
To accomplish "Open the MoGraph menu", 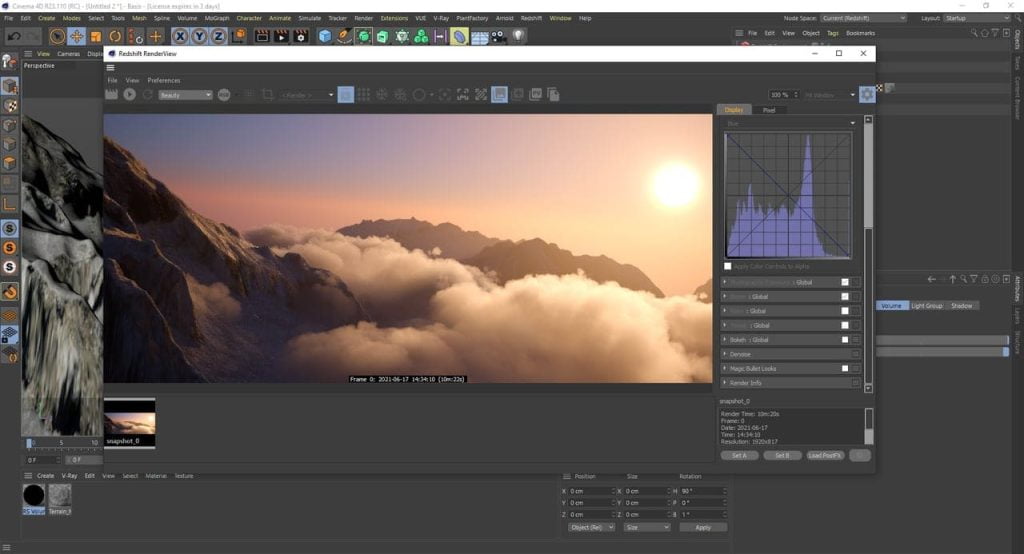I will (216, 18).
